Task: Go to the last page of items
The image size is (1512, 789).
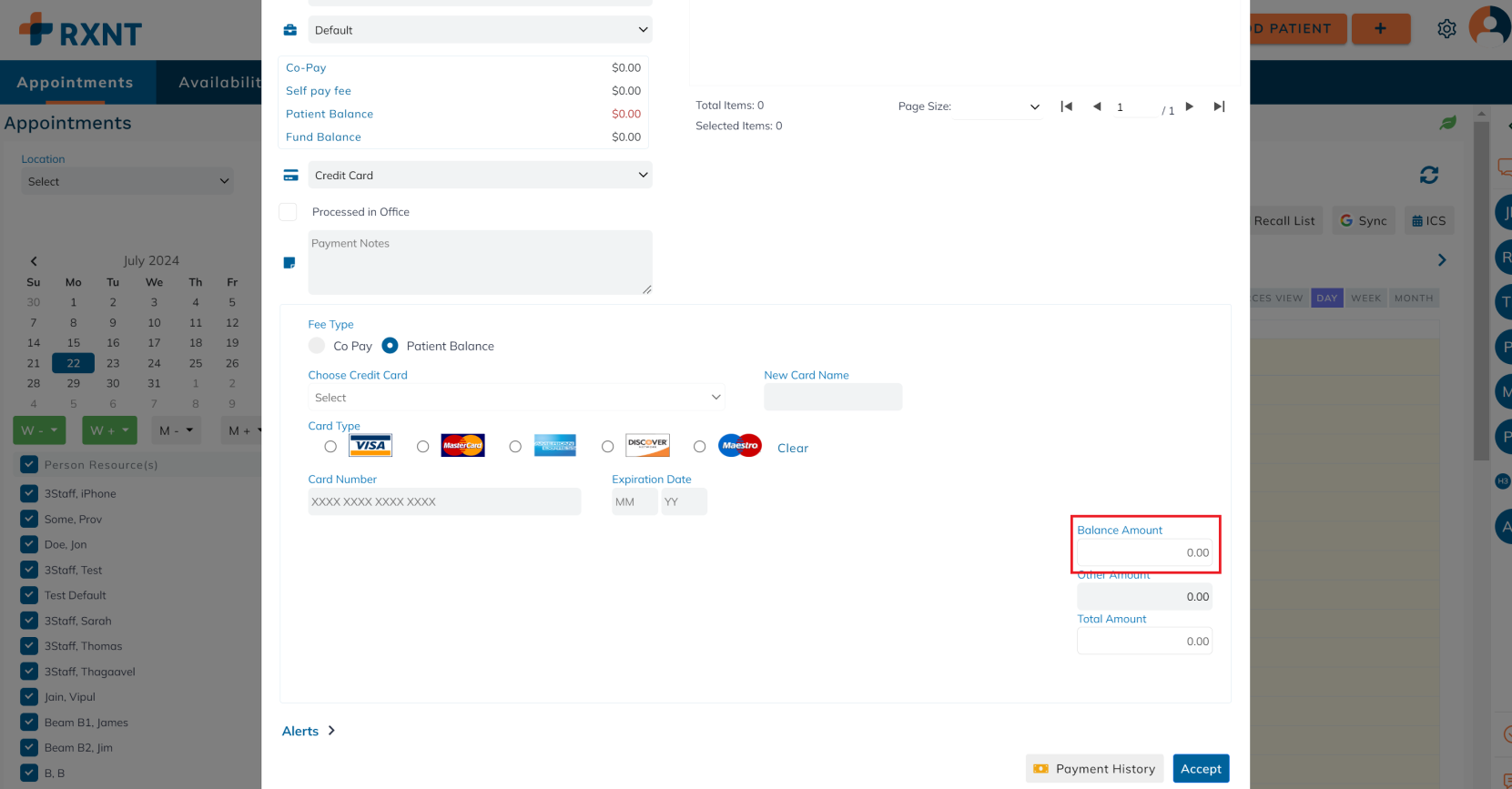Action: tap(1219, 106)
